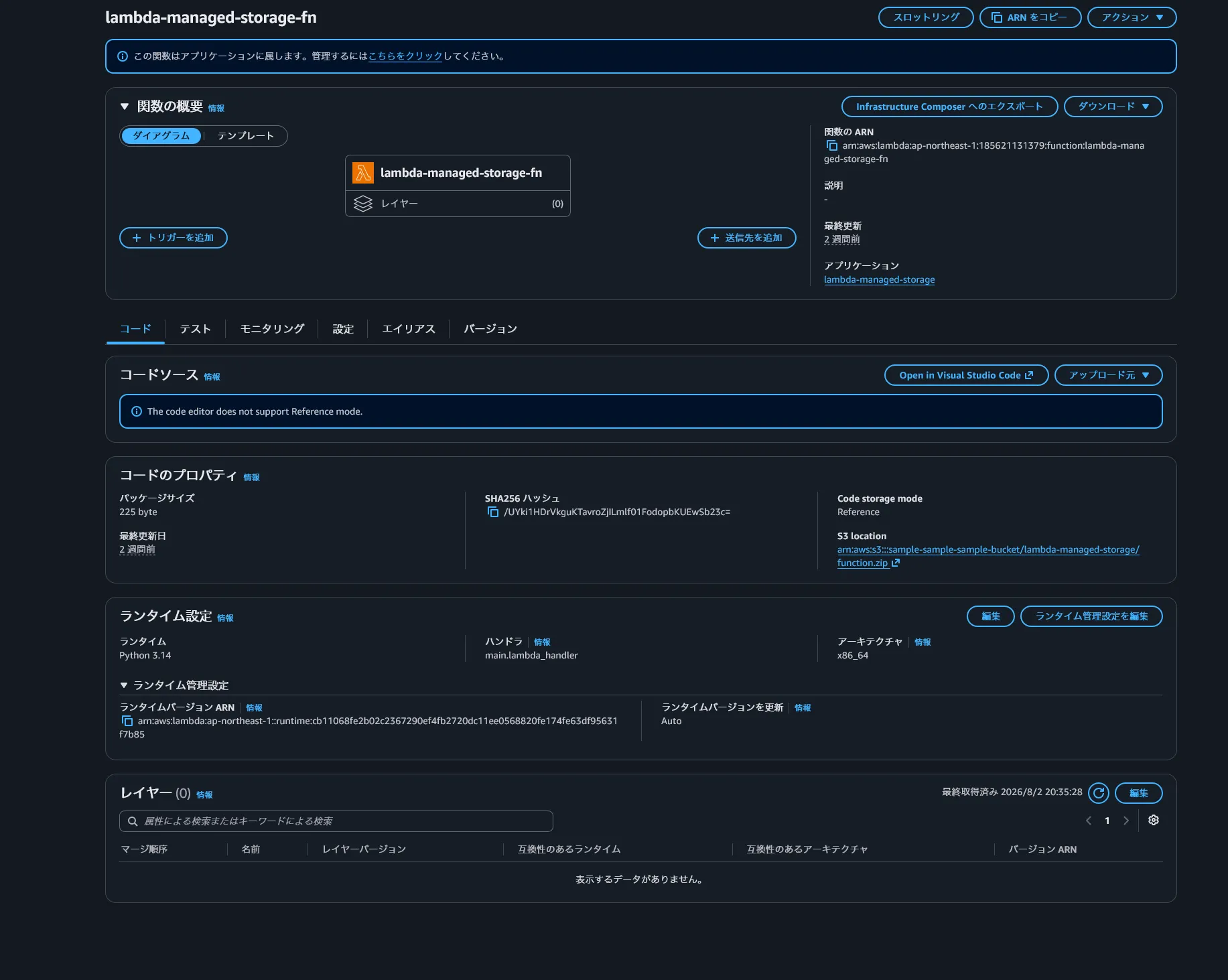Switch to the Monitoring tab

point(272,329)
